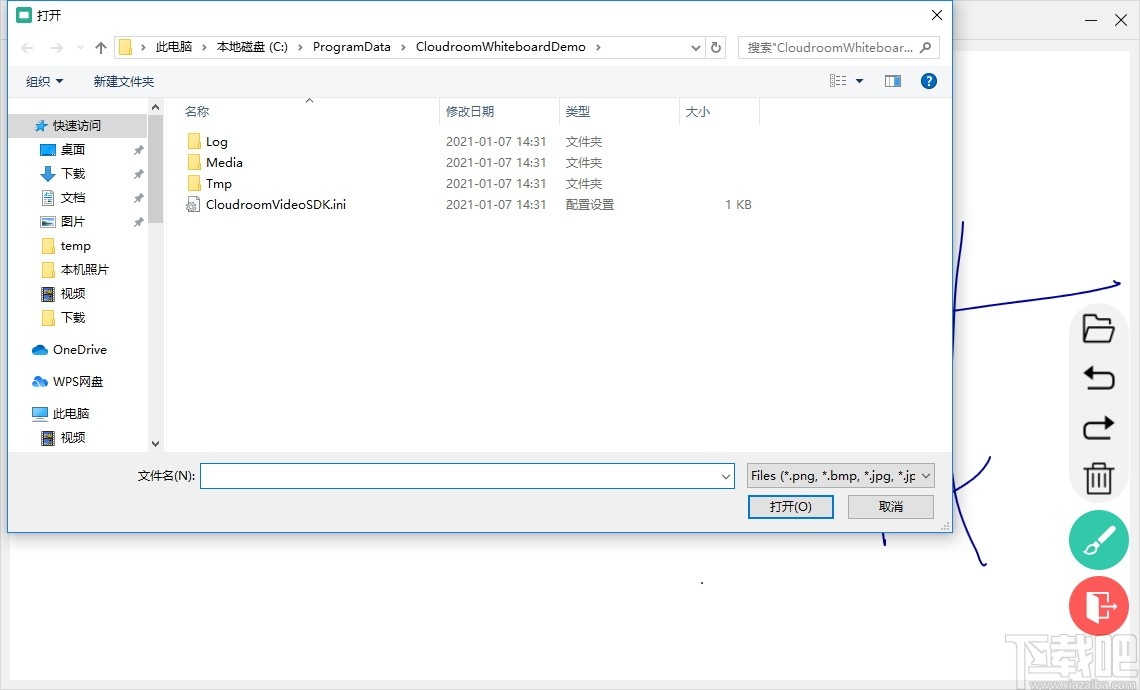Click the 1 KB size cell
The image size is (1140, 690).
(x=738, y=205)
